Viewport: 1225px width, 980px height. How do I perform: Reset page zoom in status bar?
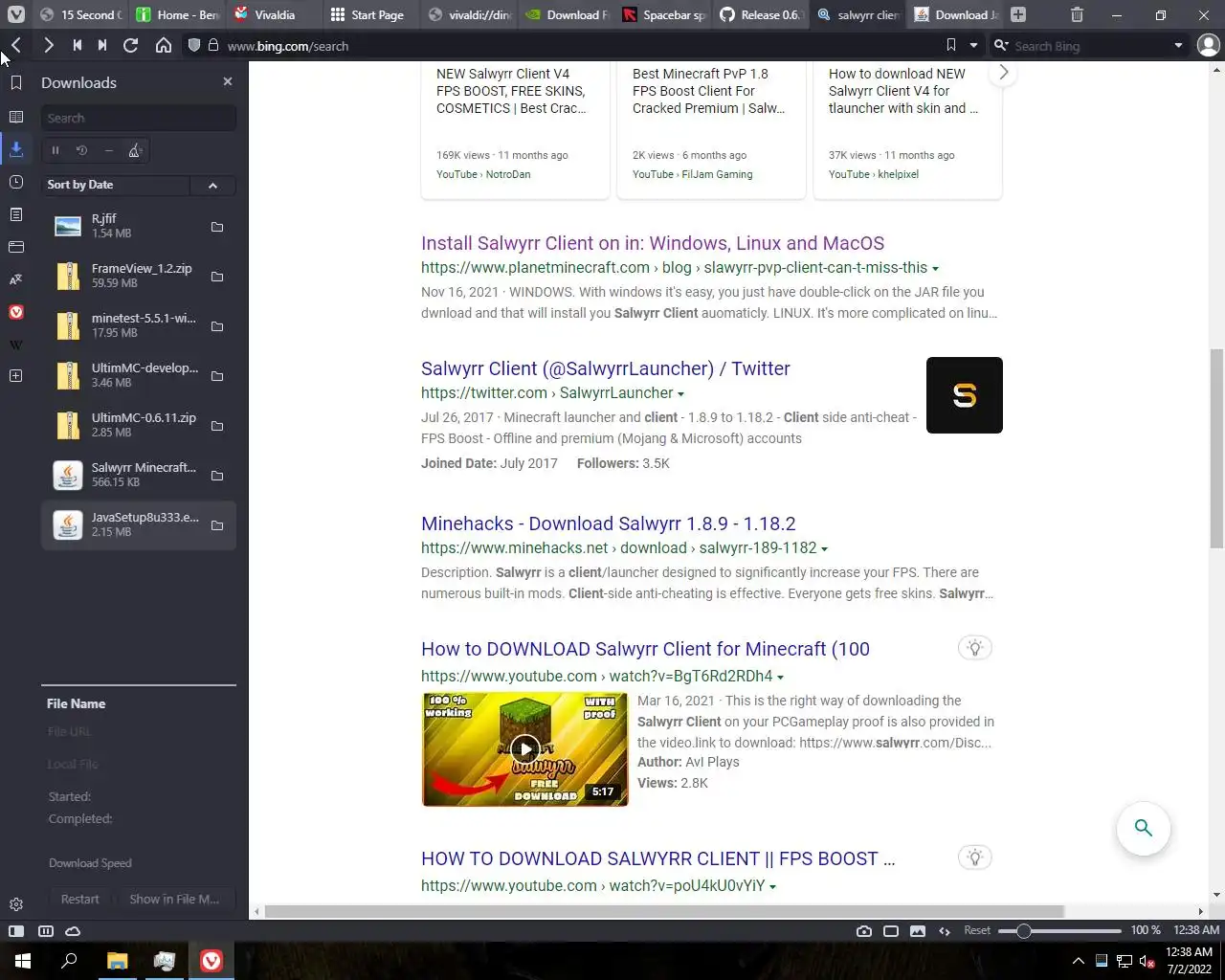pyautogui.click(x=977, y=930)
